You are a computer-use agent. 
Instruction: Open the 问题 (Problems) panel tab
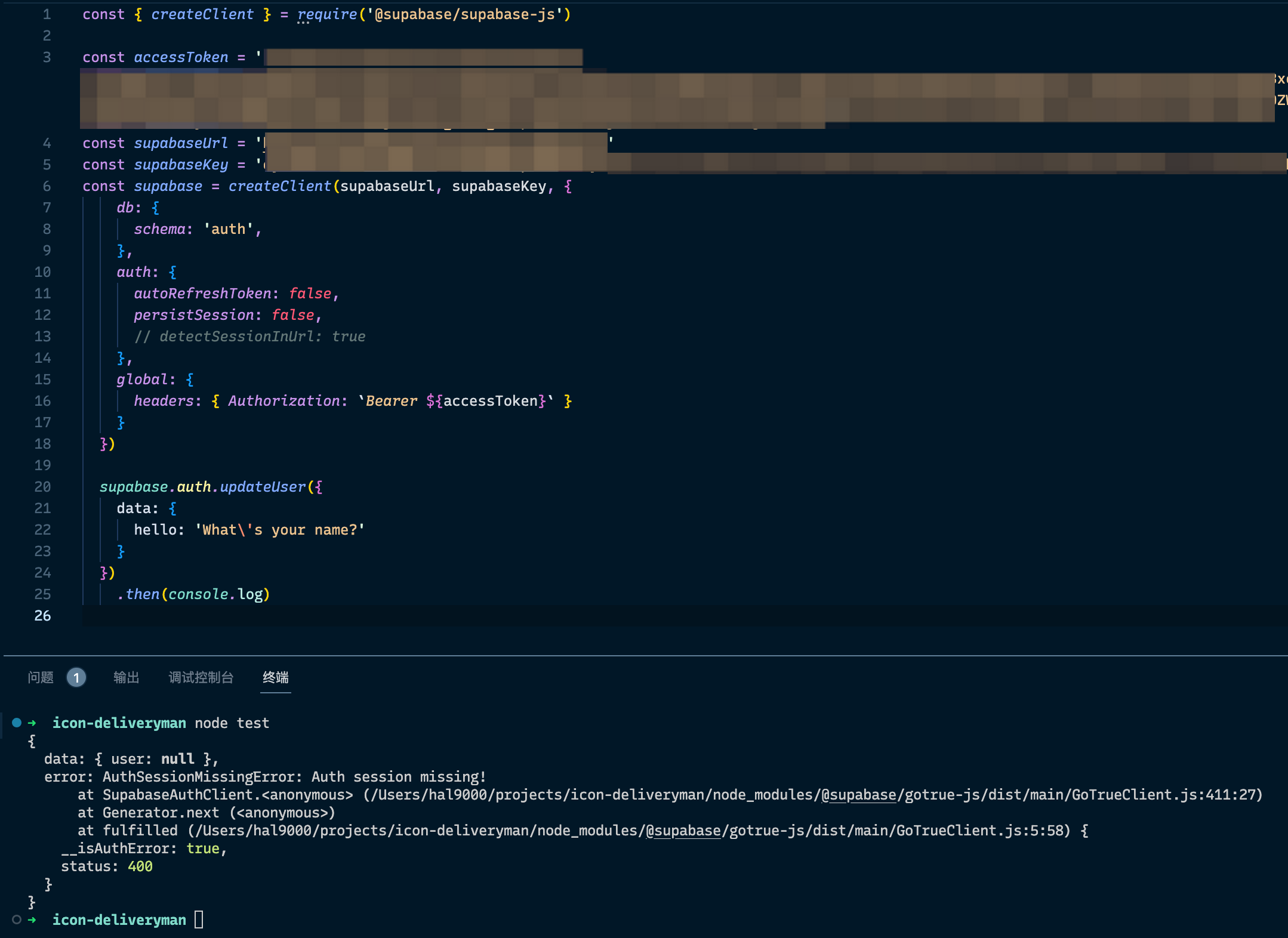click(x=41, y=677)
